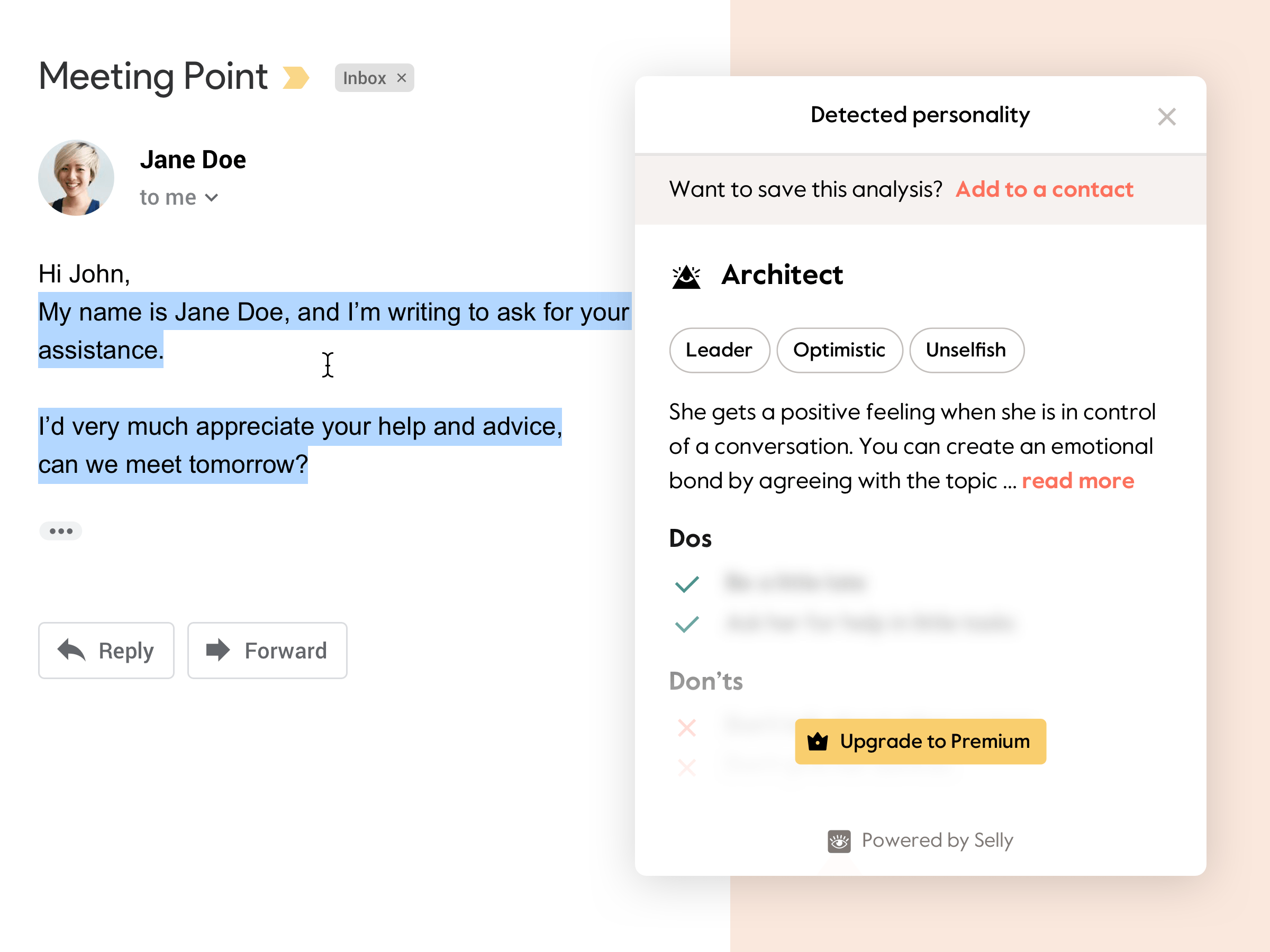Close the Detected personality panel
The image size is (1270, 952).
tap(1166, 116)
